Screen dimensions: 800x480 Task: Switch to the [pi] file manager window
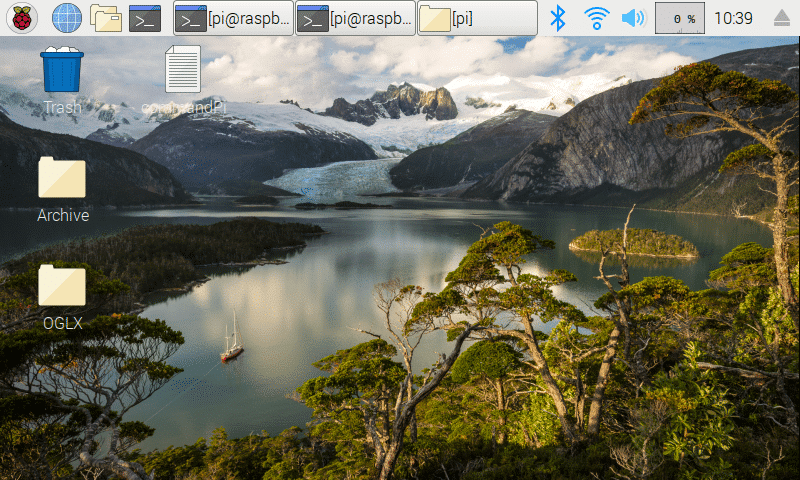click(x=477, y=18)
